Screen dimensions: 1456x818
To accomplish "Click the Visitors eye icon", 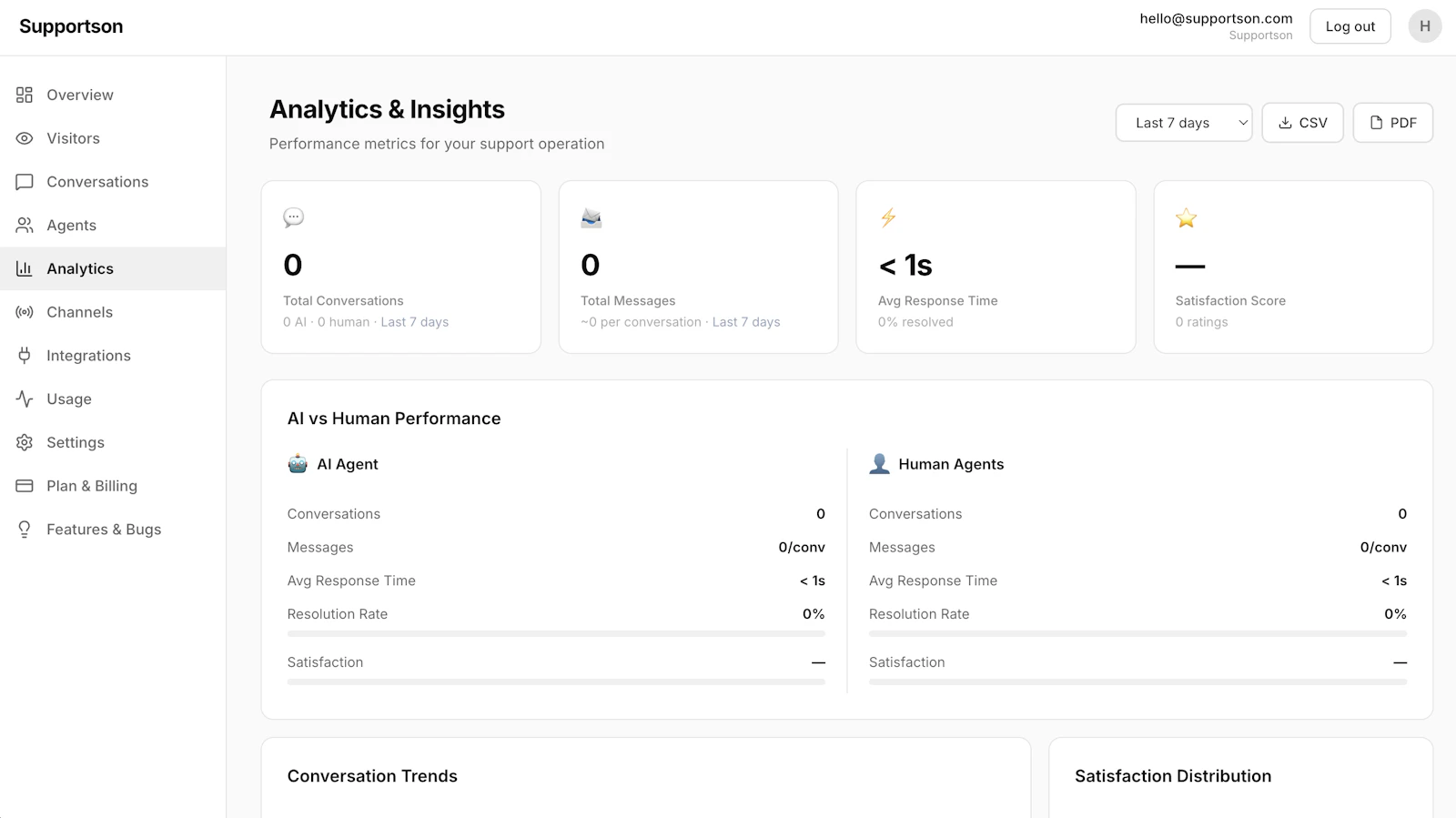I will (25, 138).
